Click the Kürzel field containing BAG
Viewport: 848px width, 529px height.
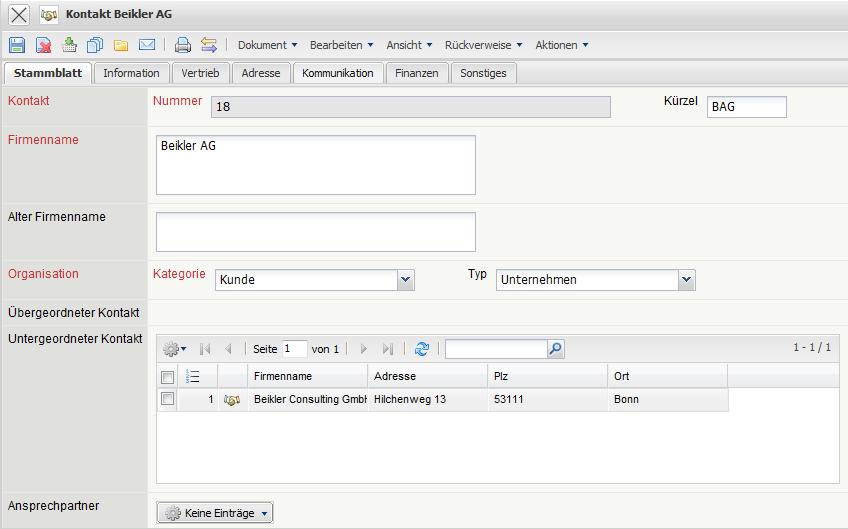pos(746,106)
